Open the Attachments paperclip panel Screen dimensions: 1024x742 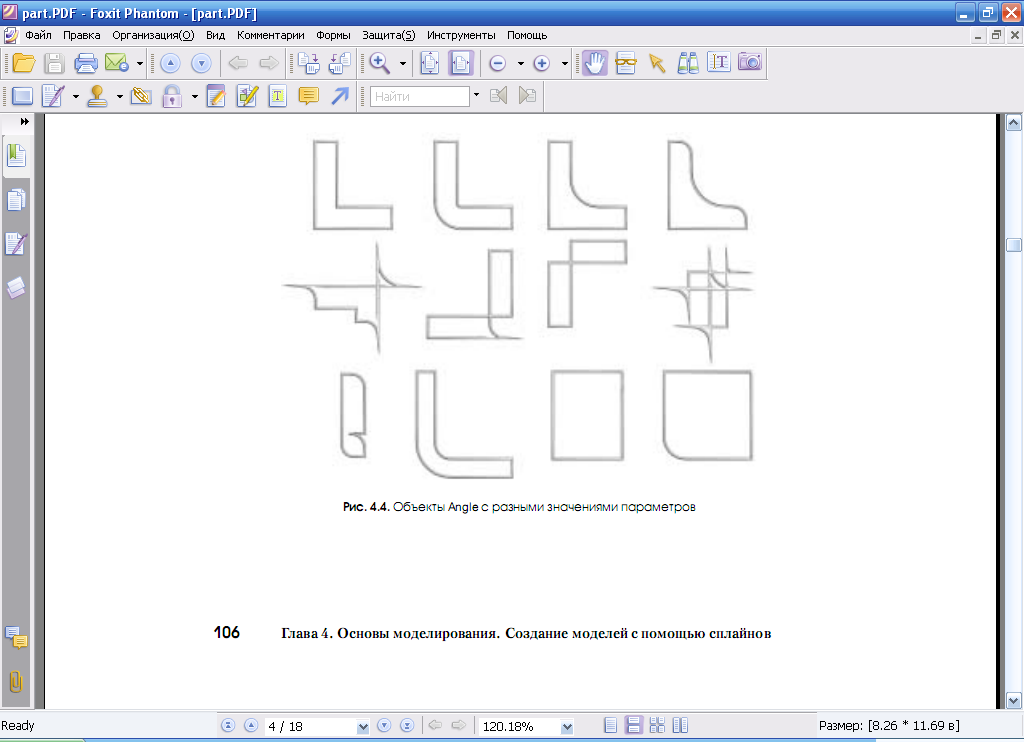tap(16, 682)
